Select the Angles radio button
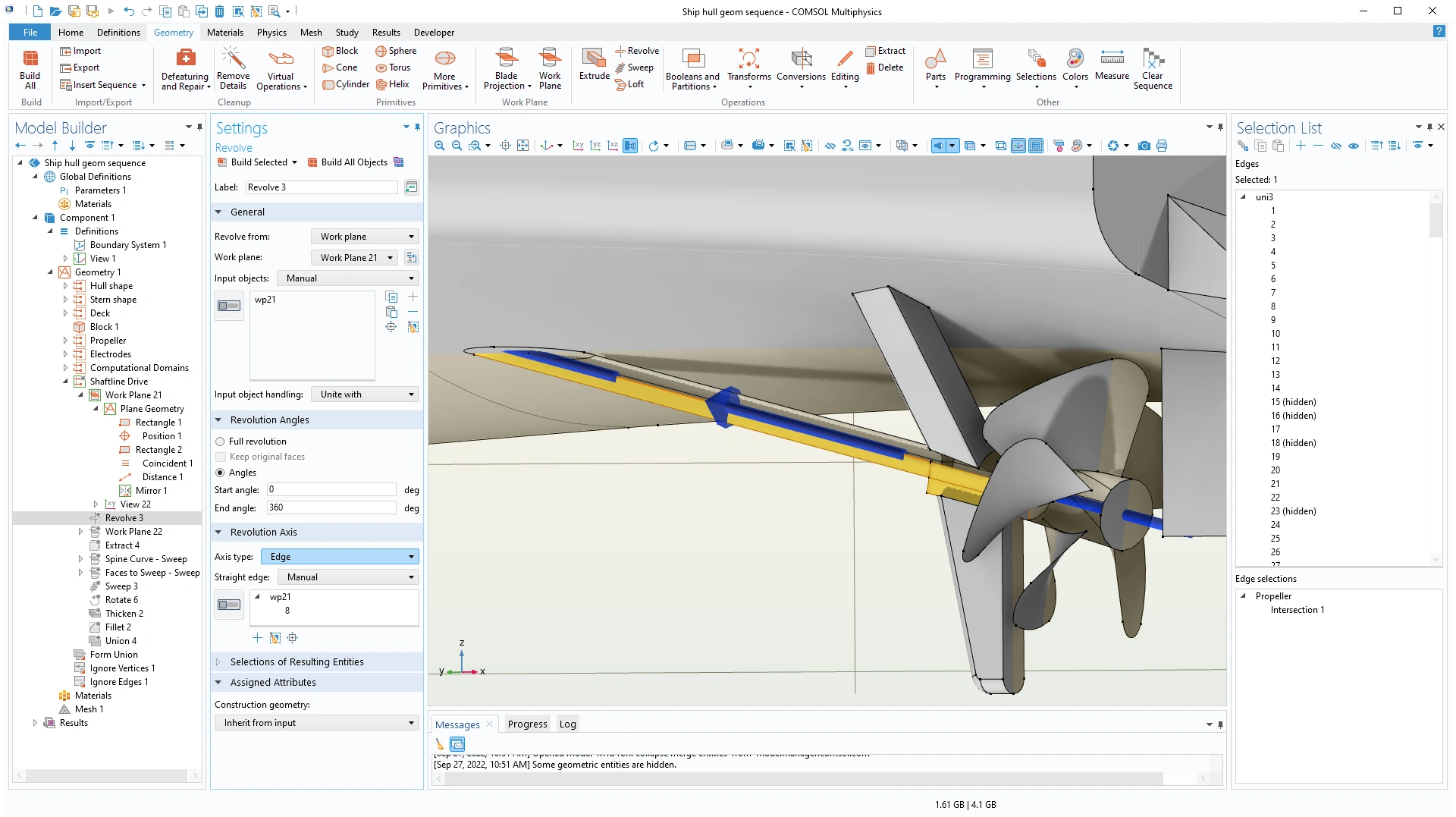The height and width of the screenshot is (817, 1456). click(x=220, y=473)
